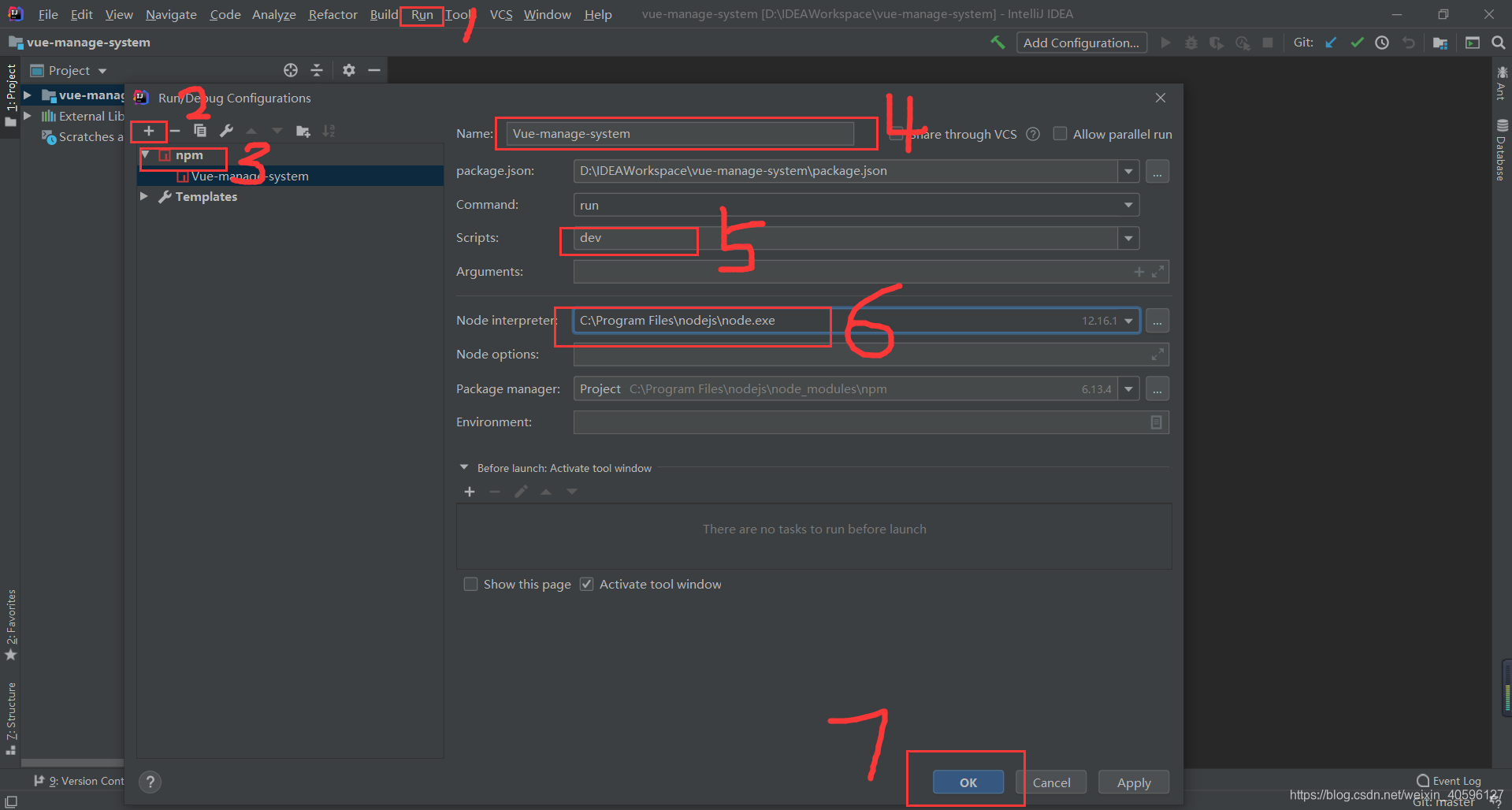Screen dimensions: 1512x810
Task: Click sort configurations icon
Action: point(329,131)
